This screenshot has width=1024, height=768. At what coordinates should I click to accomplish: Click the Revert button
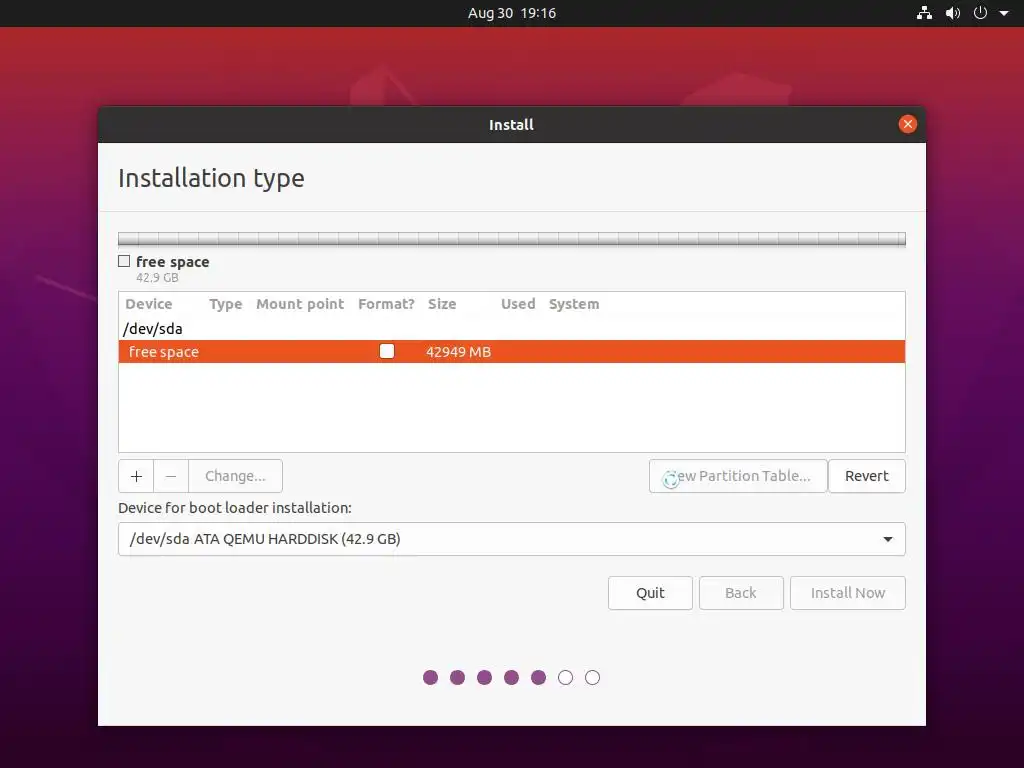(867, 476)
